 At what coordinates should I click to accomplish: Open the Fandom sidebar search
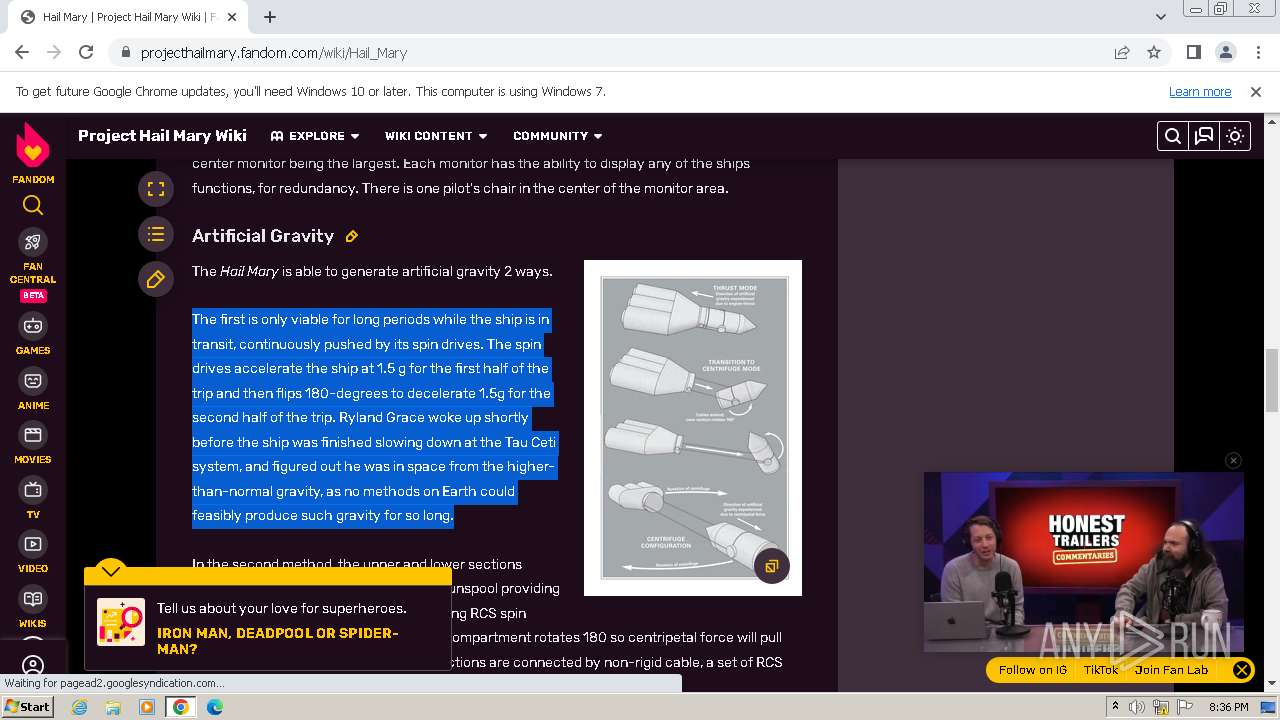click(33, 206)
